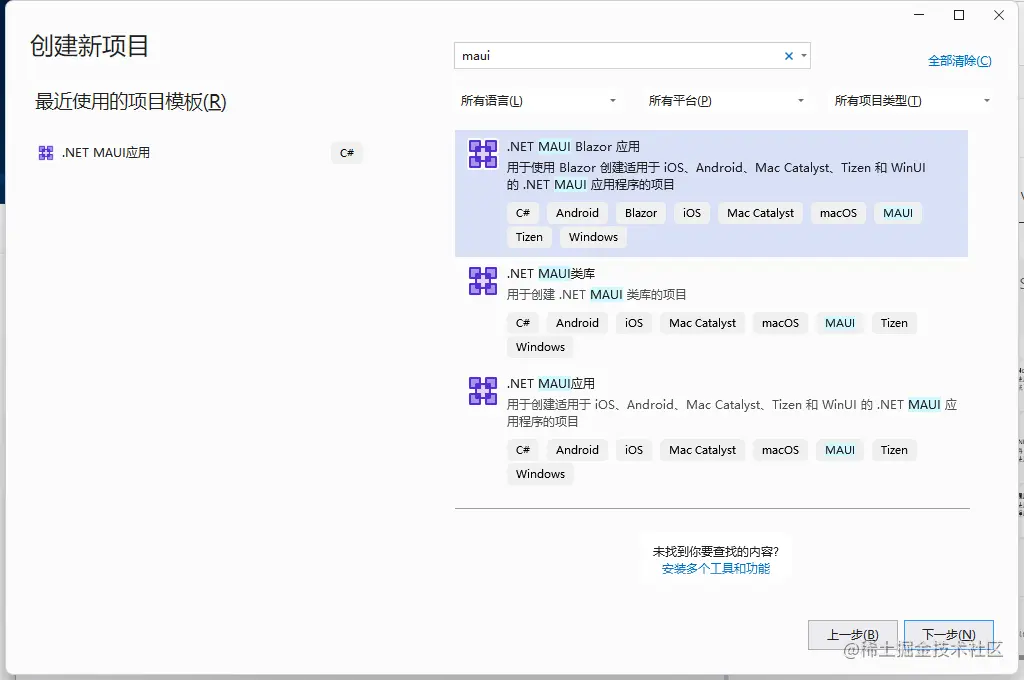Click the .NET MAUI Blazor 应用 template icon
This screenshot has height=680, width=1024.
click(x=483, y=154)
